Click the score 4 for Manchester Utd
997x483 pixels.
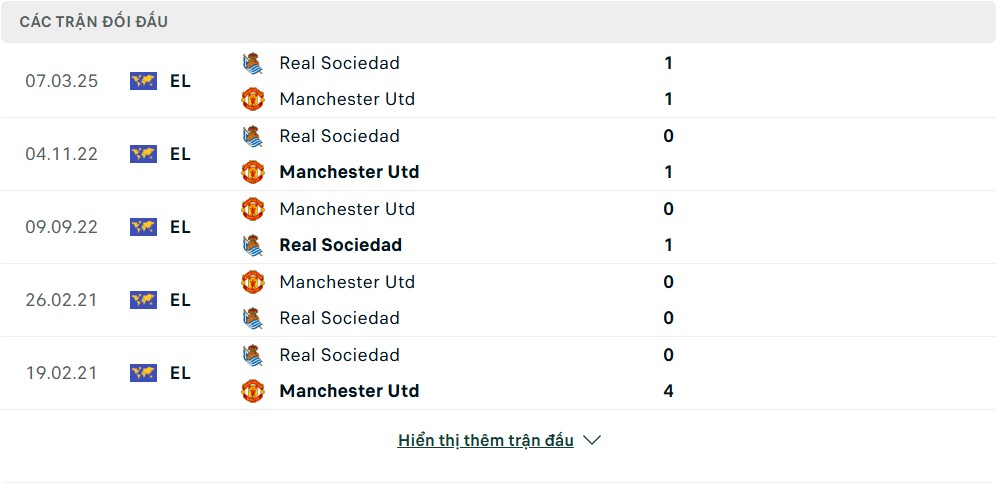tap(668, 391)
